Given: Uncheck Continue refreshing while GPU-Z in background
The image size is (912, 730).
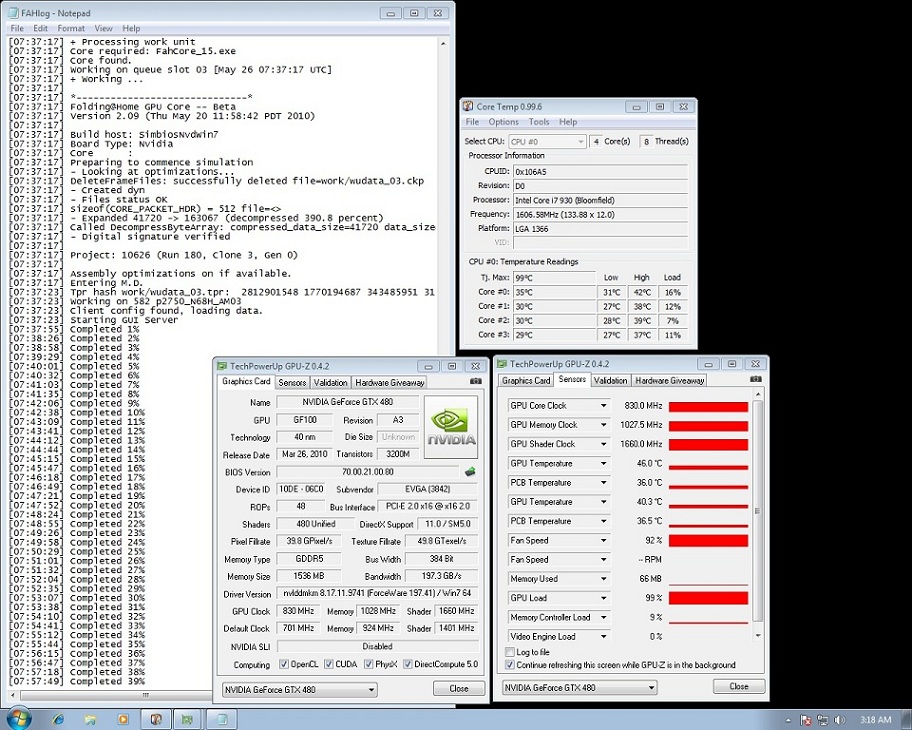Looking at the screenshot, I should [x=512, y=665].
